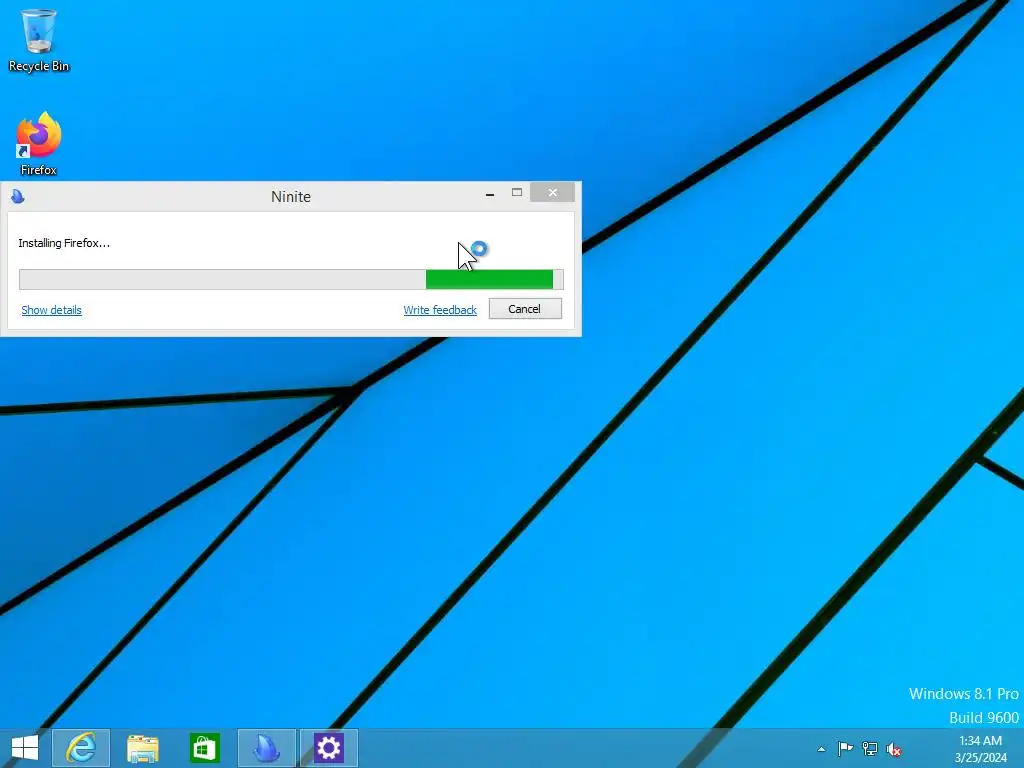Switch to Ninite taskbar button

[x=266, y=748]
